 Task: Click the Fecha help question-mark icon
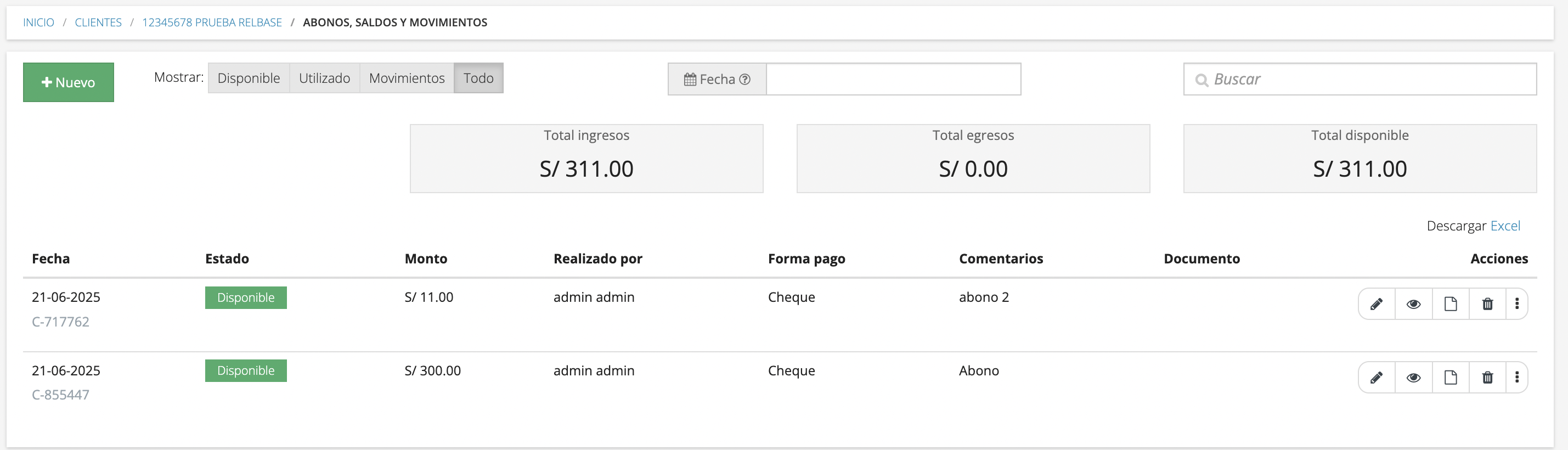744,80
